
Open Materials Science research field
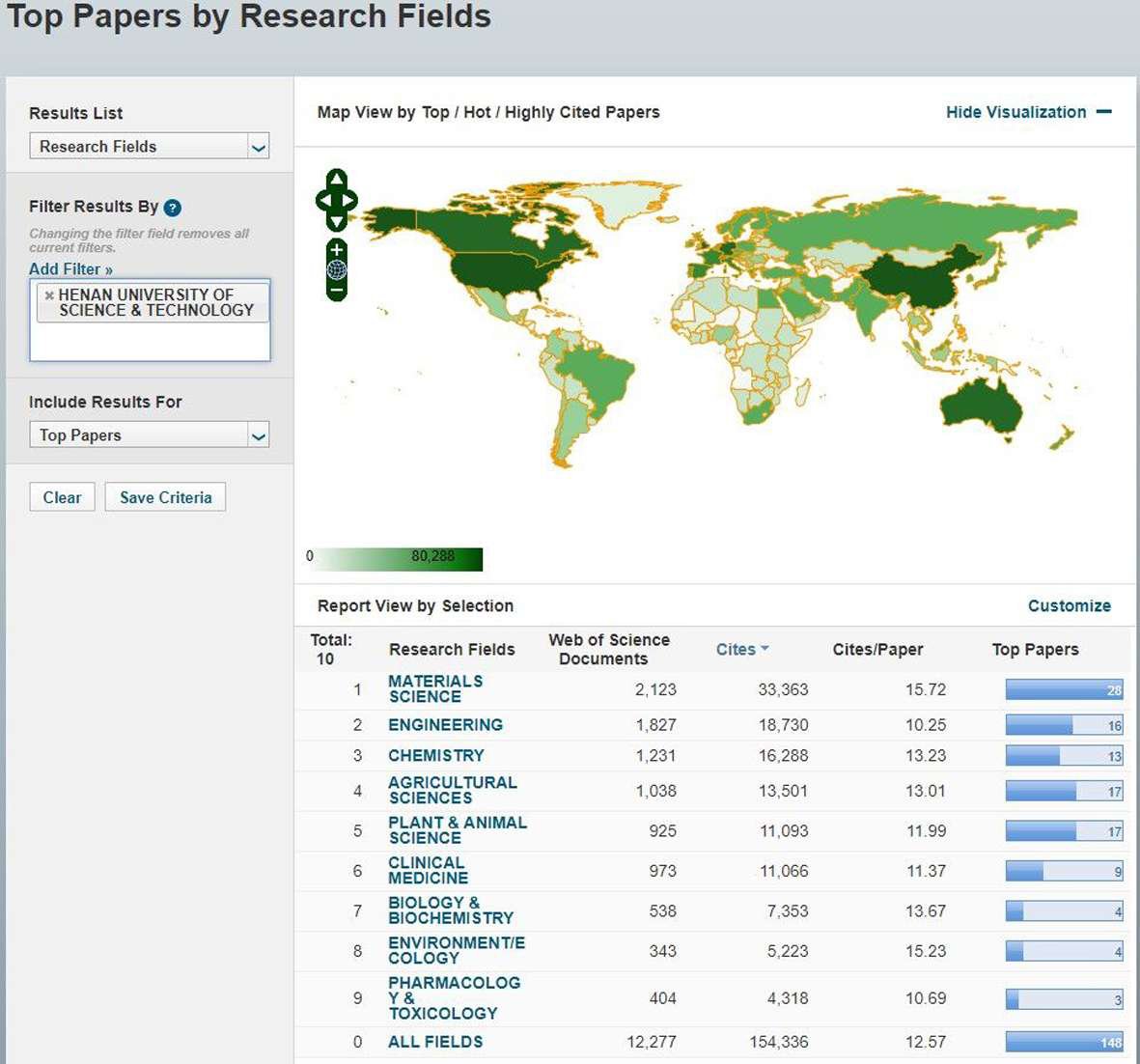[434, 688]
